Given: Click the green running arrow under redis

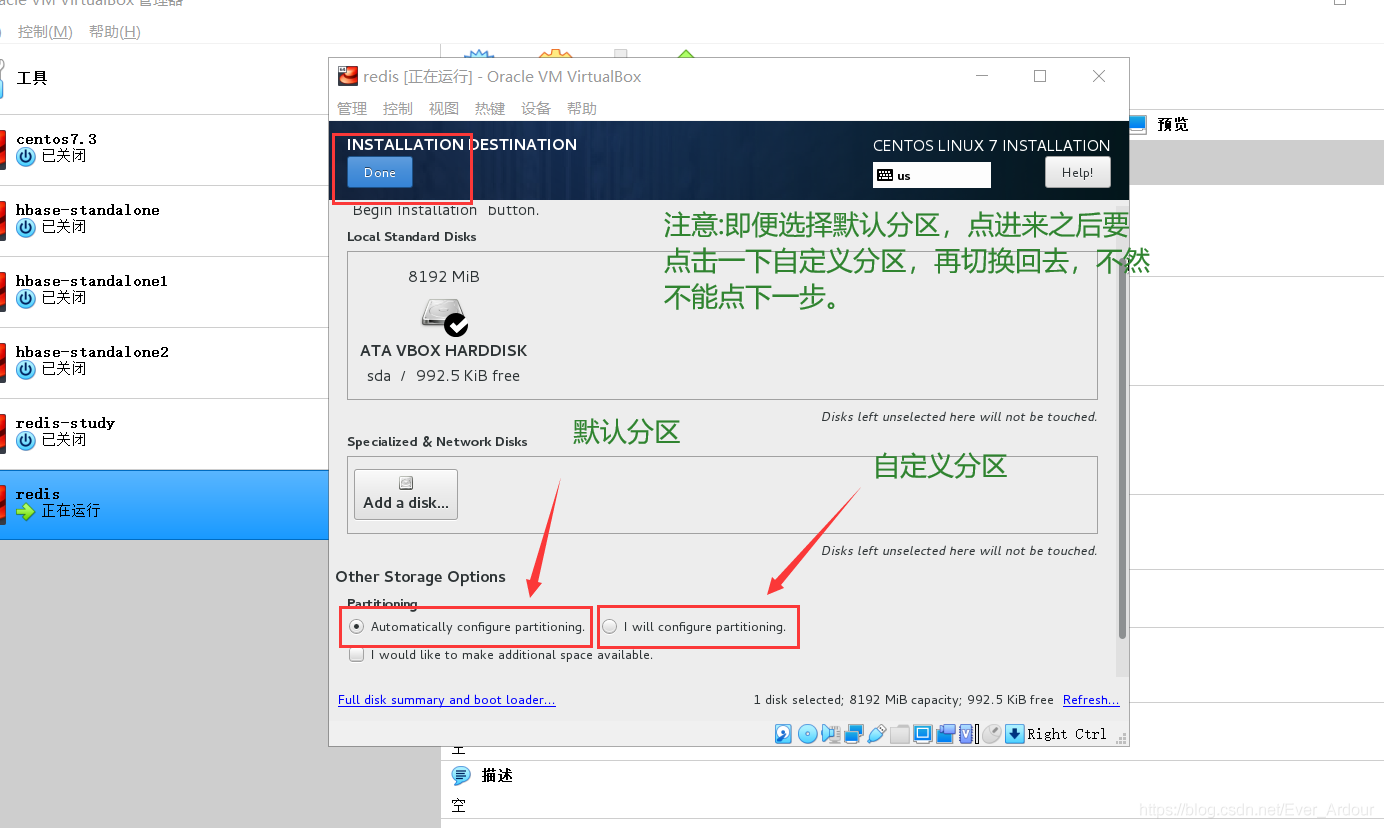Looking at the screenshot, I should point(26,511).
